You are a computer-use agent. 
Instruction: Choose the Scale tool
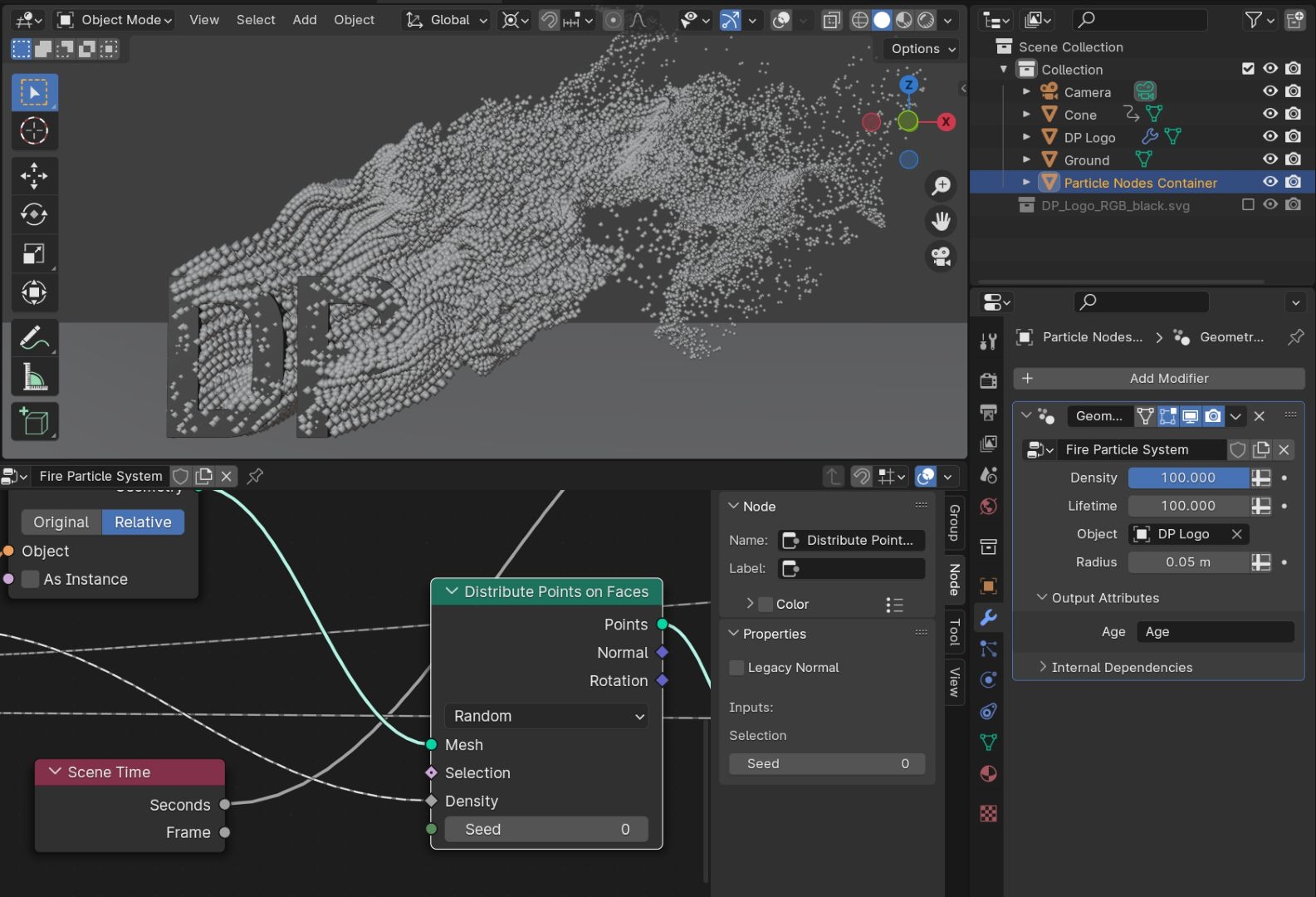pos(34,253)
